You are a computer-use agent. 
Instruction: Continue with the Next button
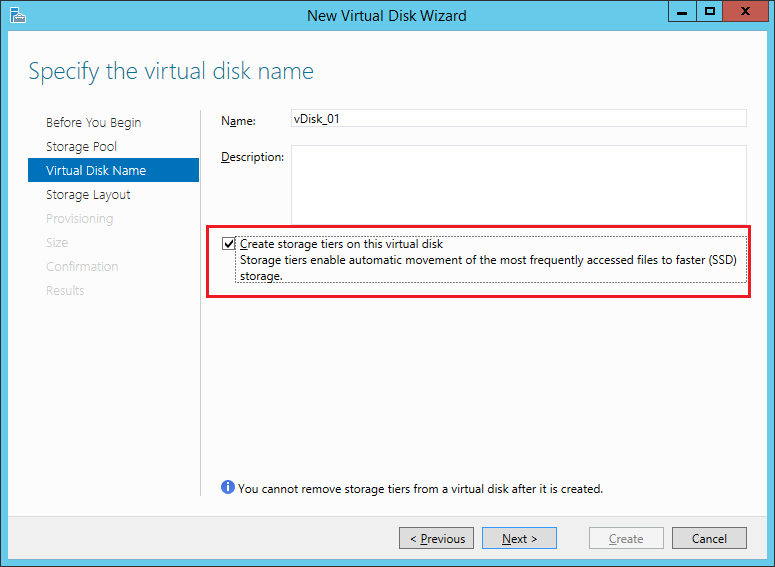coord(519,538)
